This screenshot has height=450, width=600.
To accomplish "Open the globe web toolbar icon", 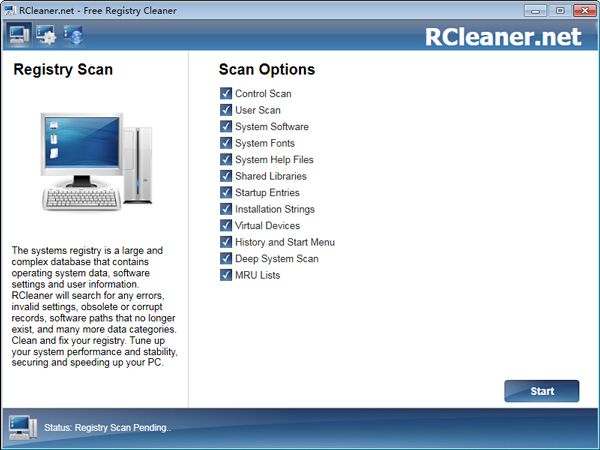I will pos(73,35).
